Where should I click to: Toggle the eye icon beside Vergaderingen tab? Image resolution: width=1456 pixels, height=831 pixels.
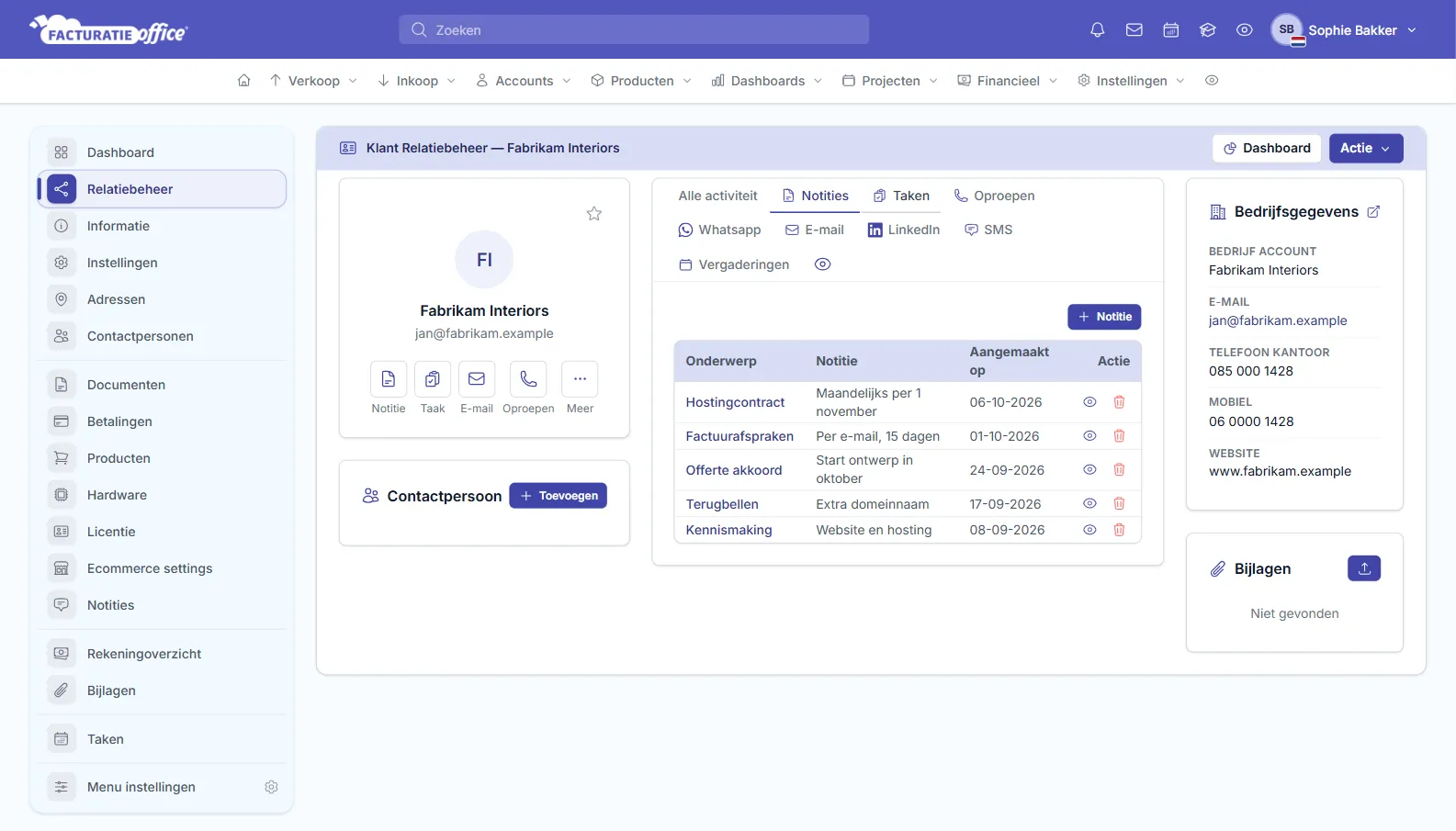pos(822,264)
